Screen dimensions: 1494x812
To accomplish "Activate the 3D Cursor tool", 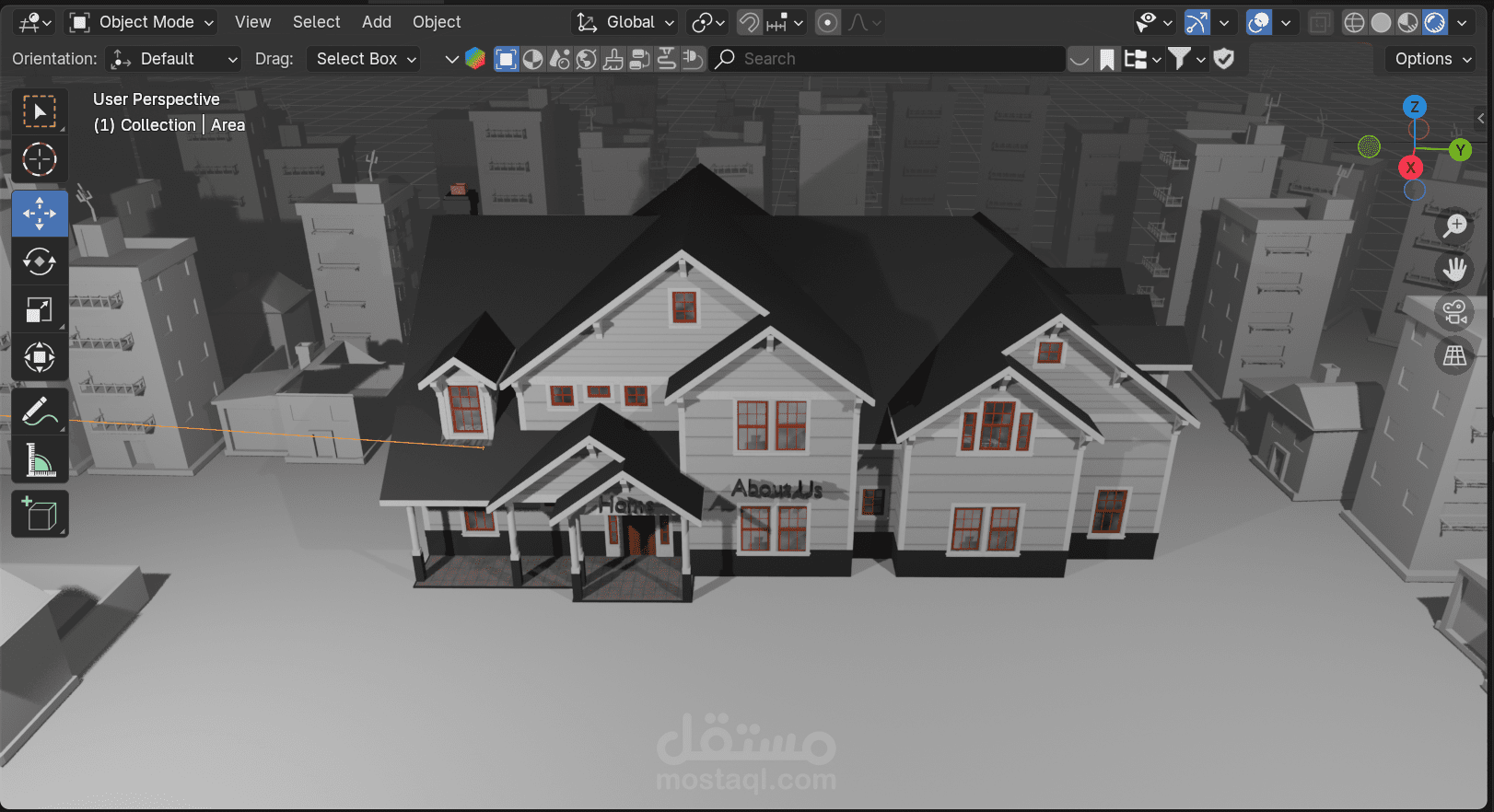I will (x=40, y=159).
